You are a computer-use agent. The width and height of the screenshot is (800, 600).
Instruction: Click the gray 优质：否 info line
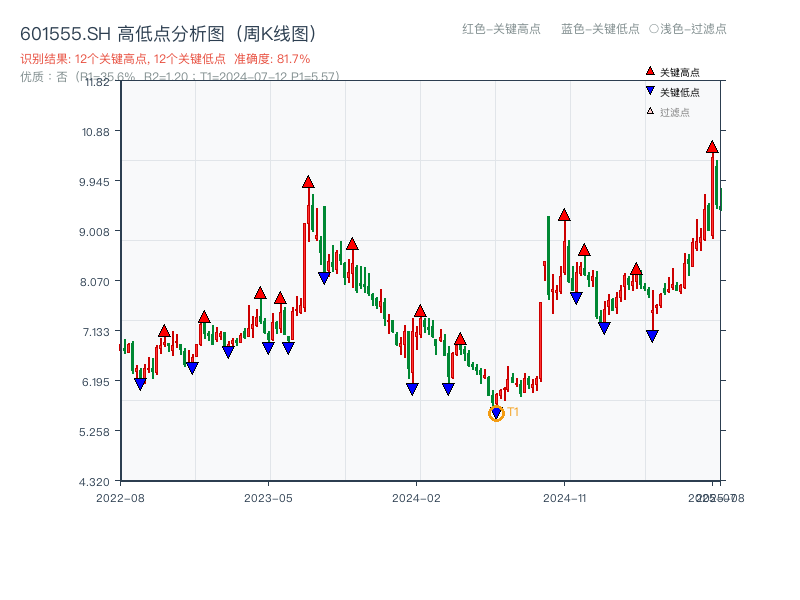tap(180, 77)
